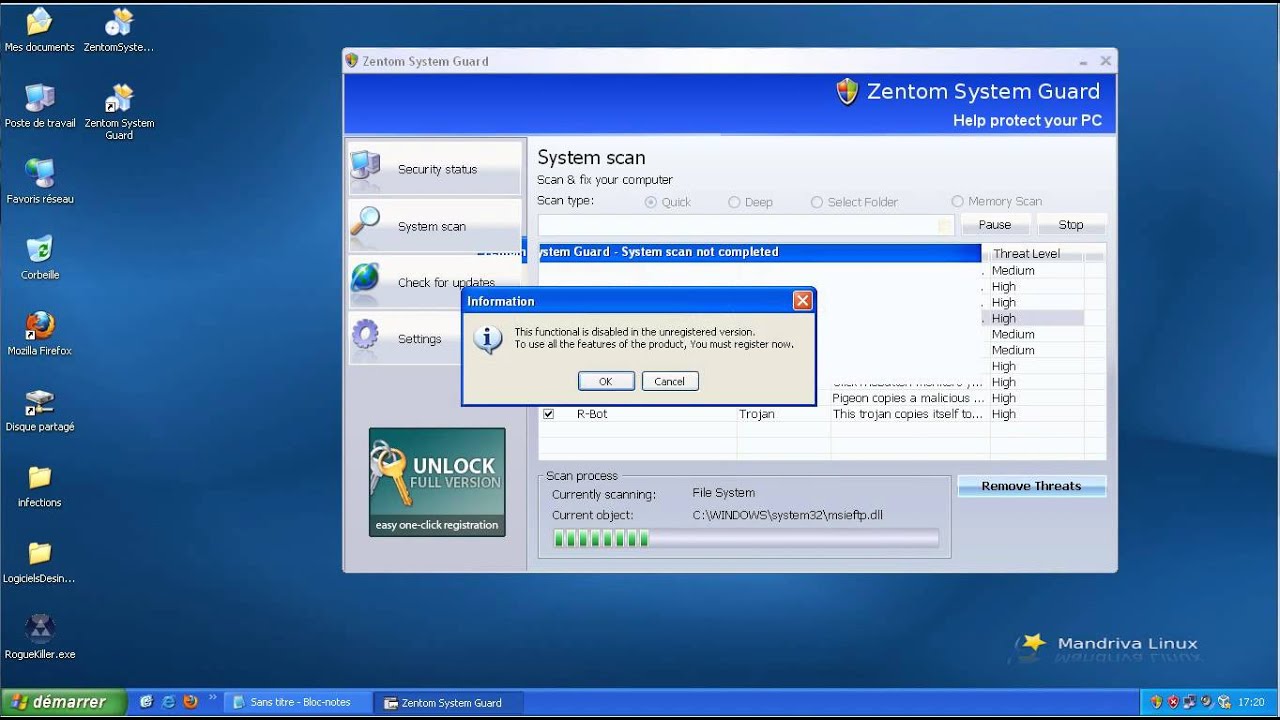This screenshot has height=720, width=1280.
Task: Click the blue info icon in Information dialog
Action: pos(487,339)
